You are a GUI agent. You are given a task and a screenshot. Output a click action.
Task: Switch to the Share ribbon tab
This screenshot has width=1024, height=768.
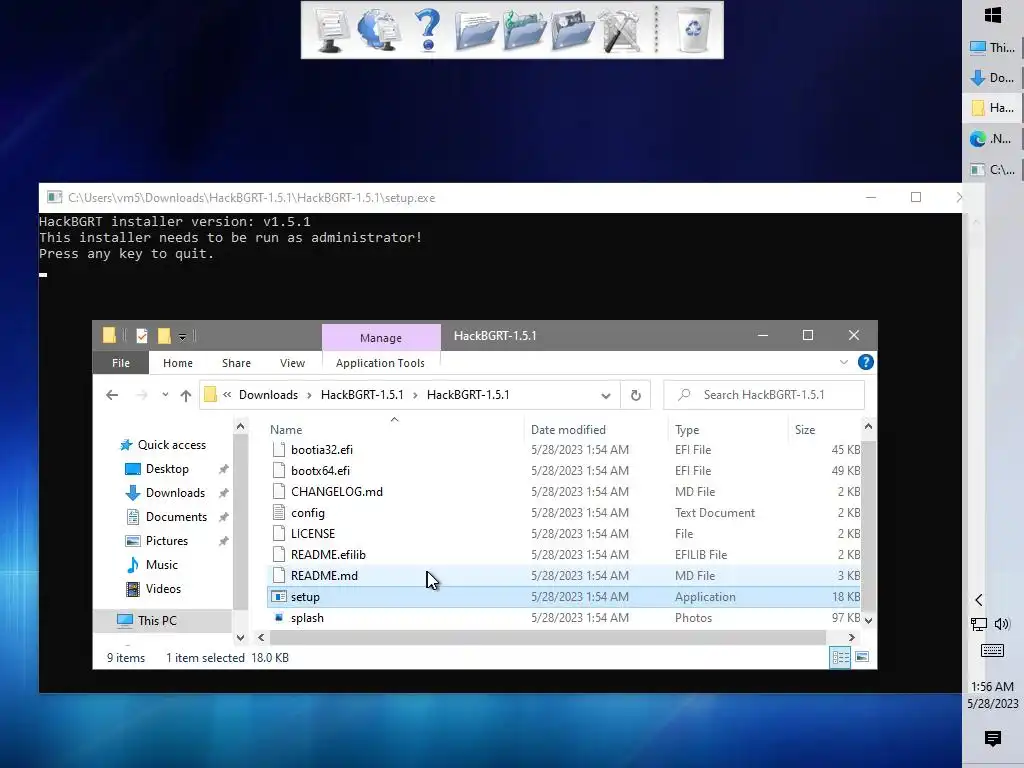(236, 363)
